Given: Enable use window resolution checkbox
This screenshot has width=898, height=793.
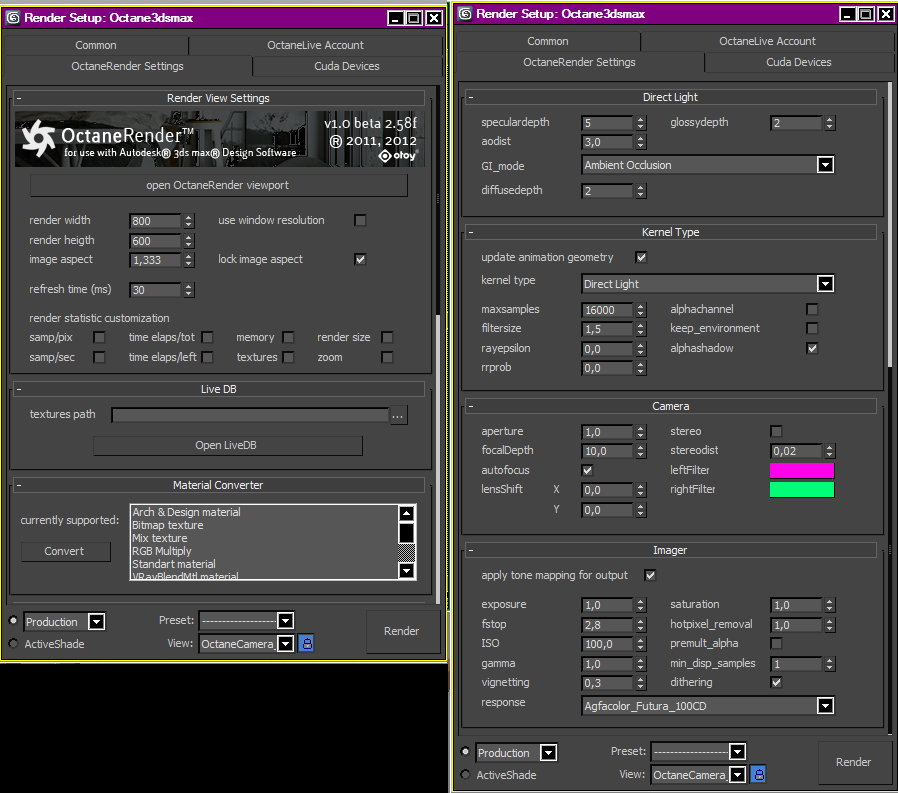Looking at the screenshot, I should click(360, 220).
